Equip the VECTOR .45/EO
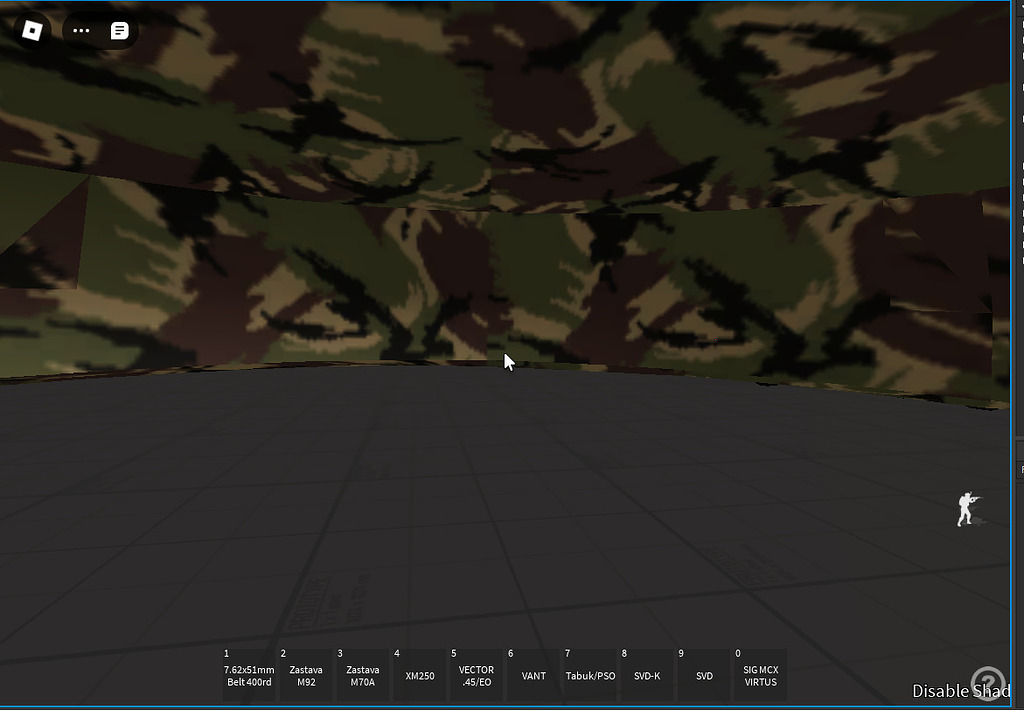1024x710 pixels. click(475, 675)
